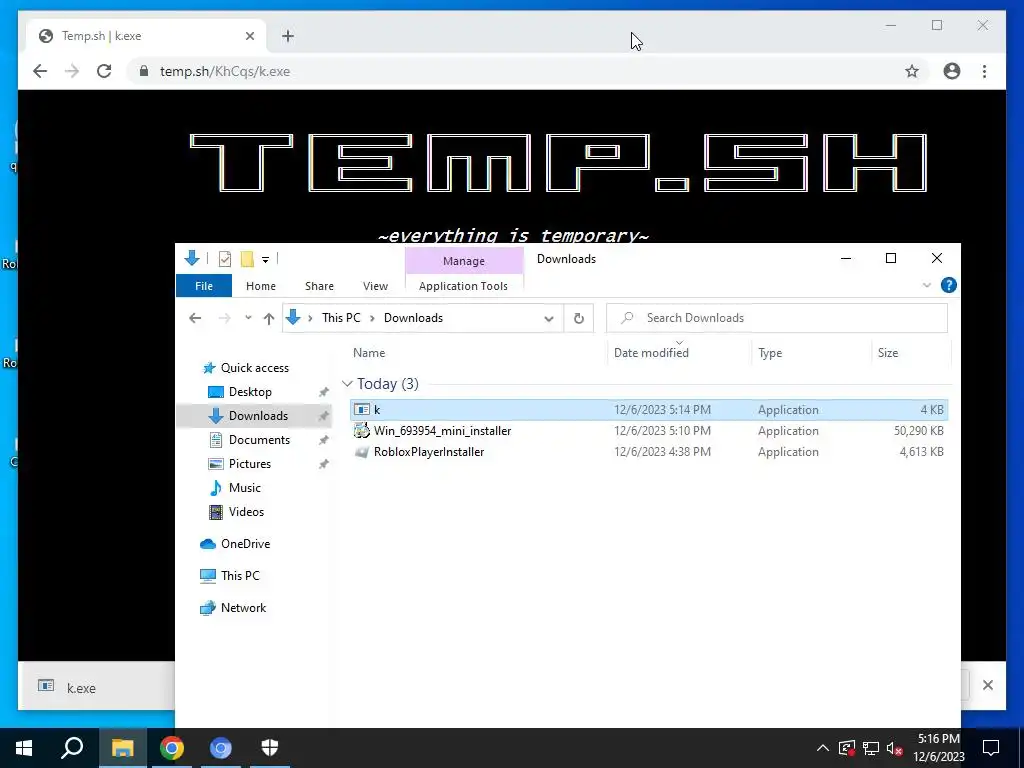This screenshot has height=768, width=1024.
Task: Open Windows taskbar search
Action: coord(72,748)
